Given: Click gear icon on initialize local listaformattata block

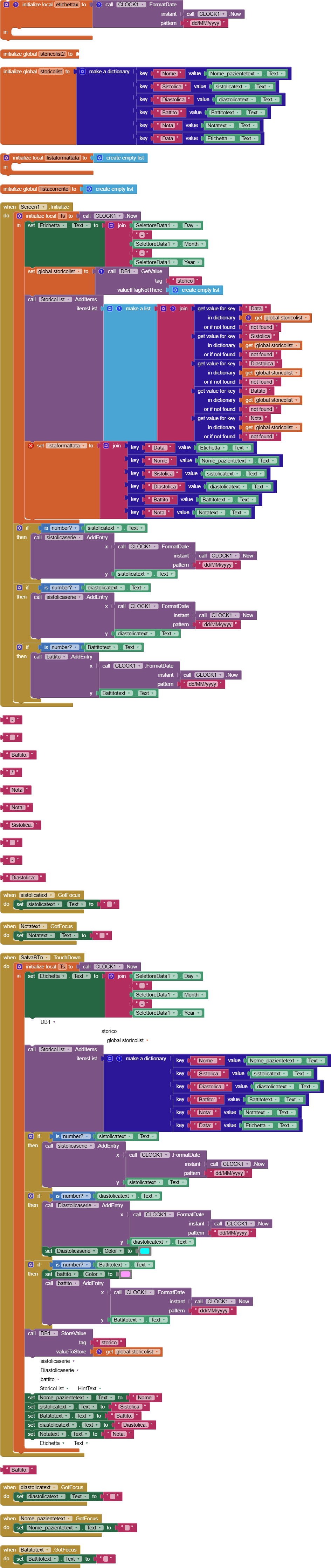Looking at the screenshot, I should click(x=6, y=158).
